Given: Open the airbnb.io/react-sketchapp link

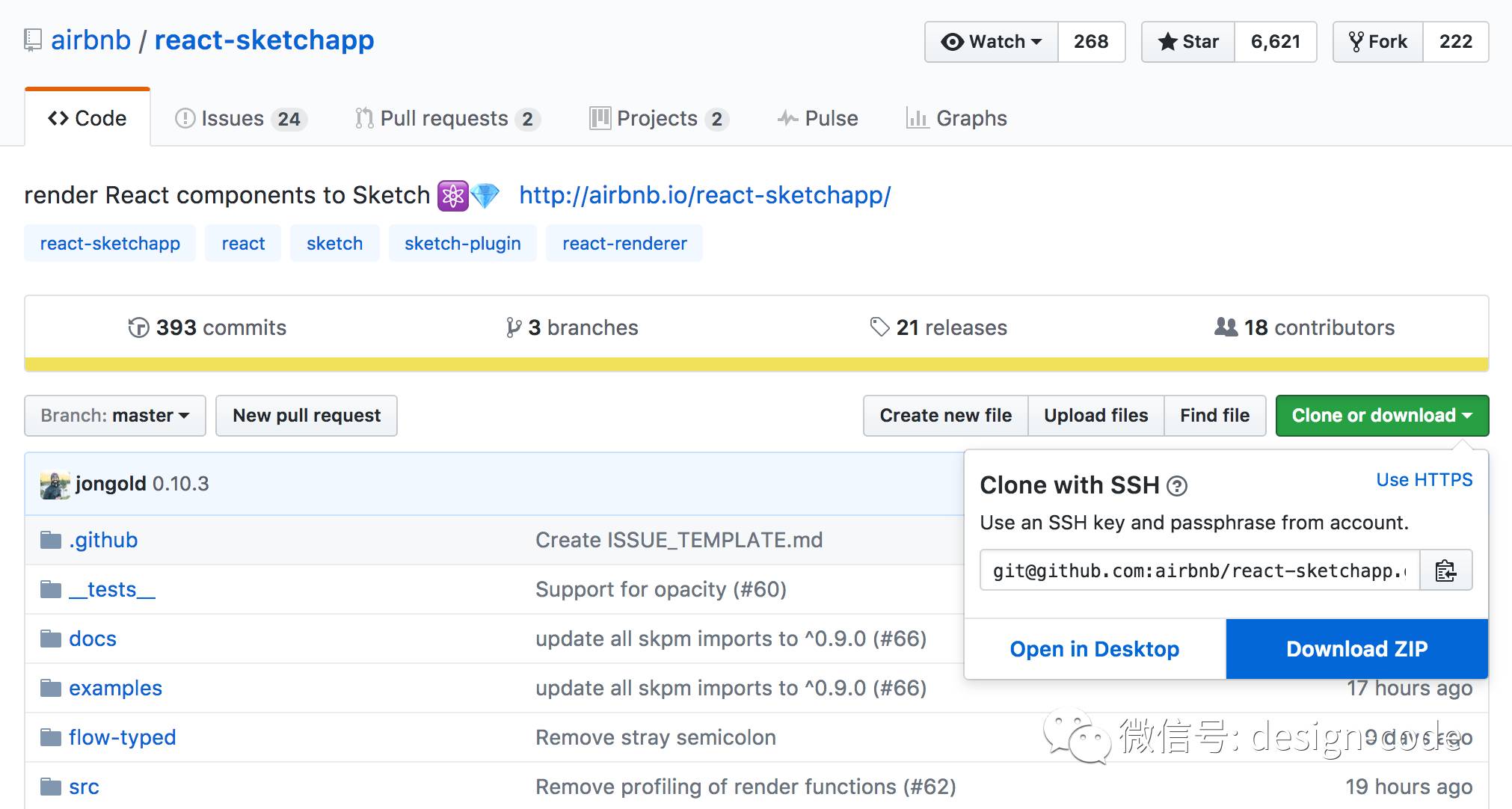Looking at the screenshot, I should (x=704, y=195).
